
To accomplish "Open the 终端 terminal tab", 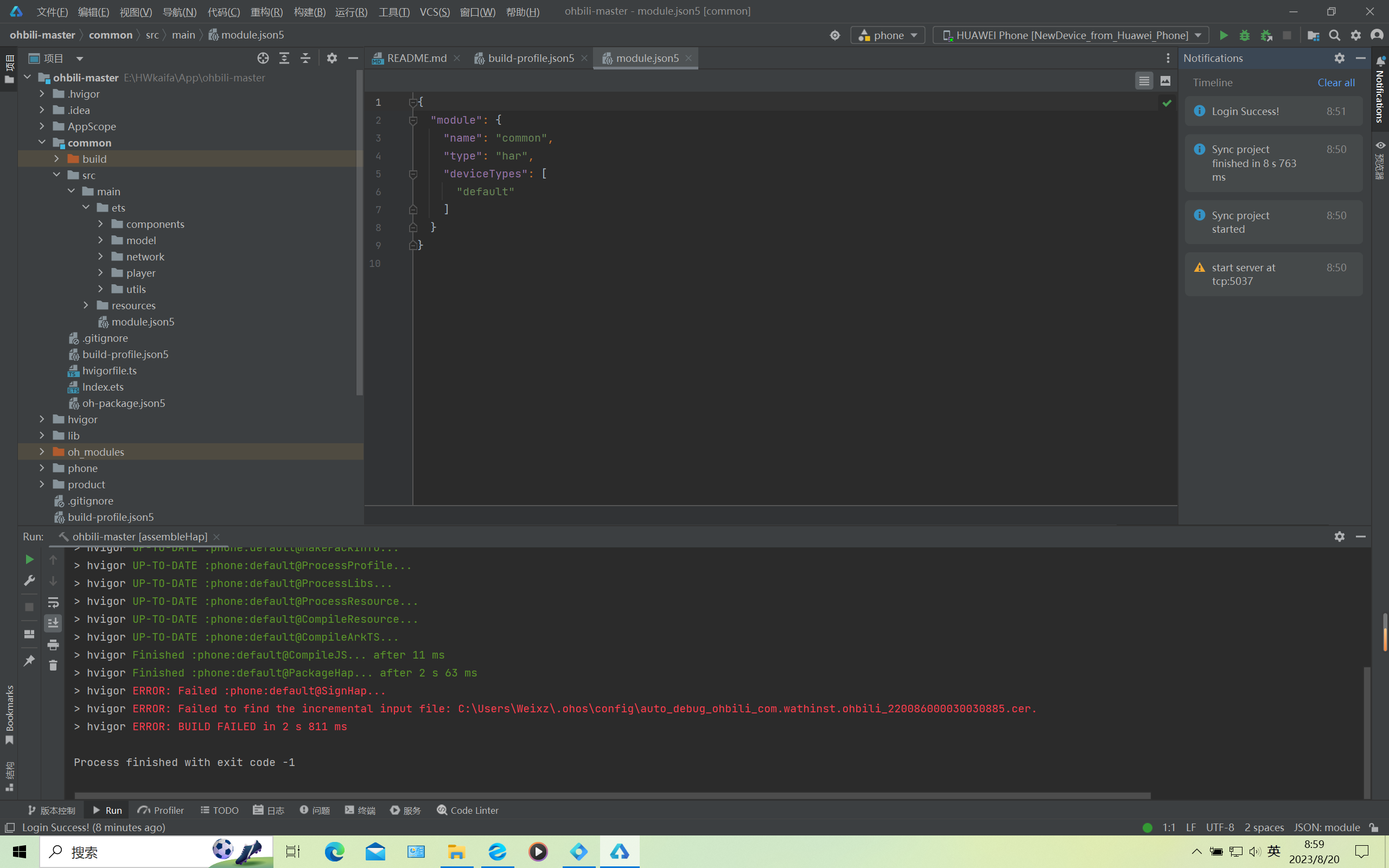I will pyautogui.click(x=360, y=810).
